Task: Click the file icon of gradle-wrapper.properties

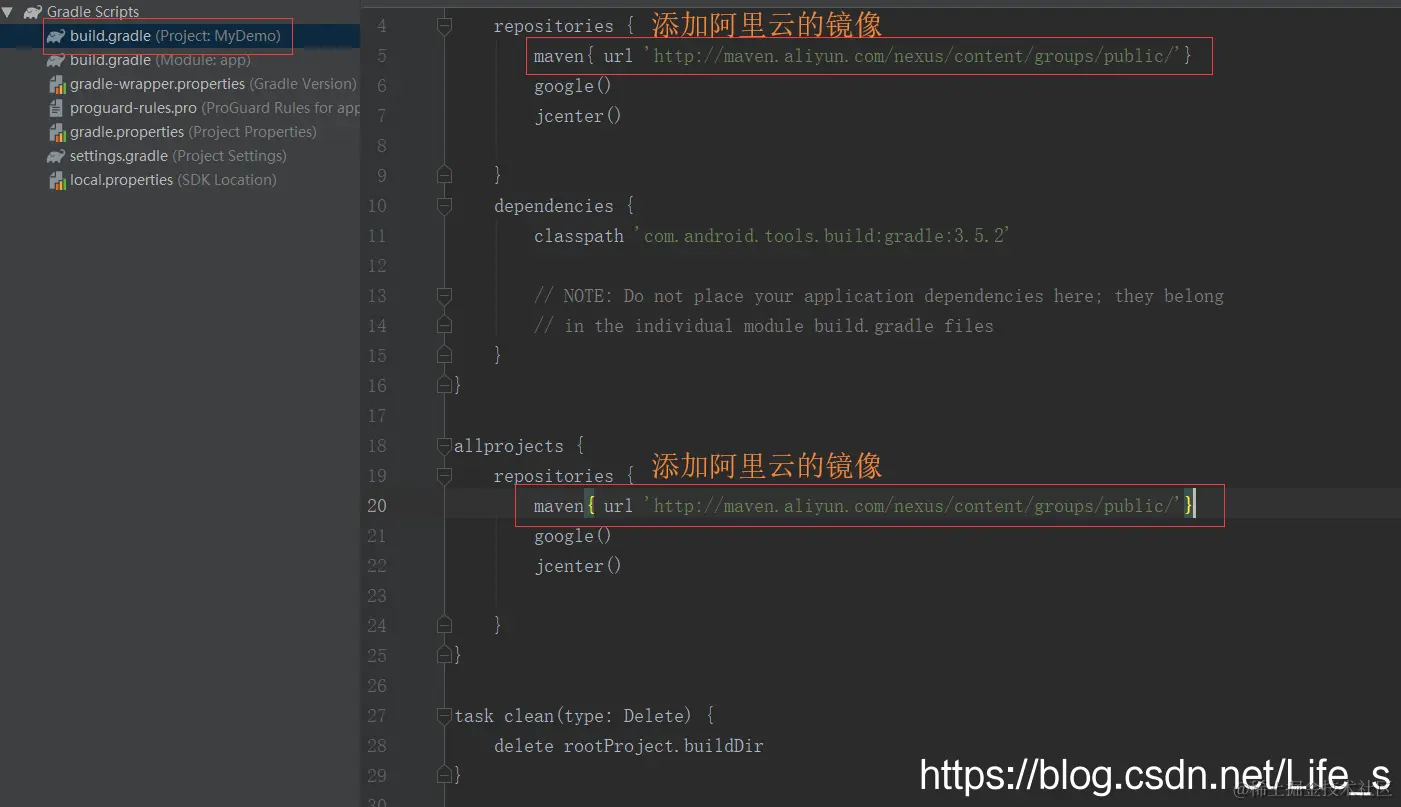Action: [58, 84]
